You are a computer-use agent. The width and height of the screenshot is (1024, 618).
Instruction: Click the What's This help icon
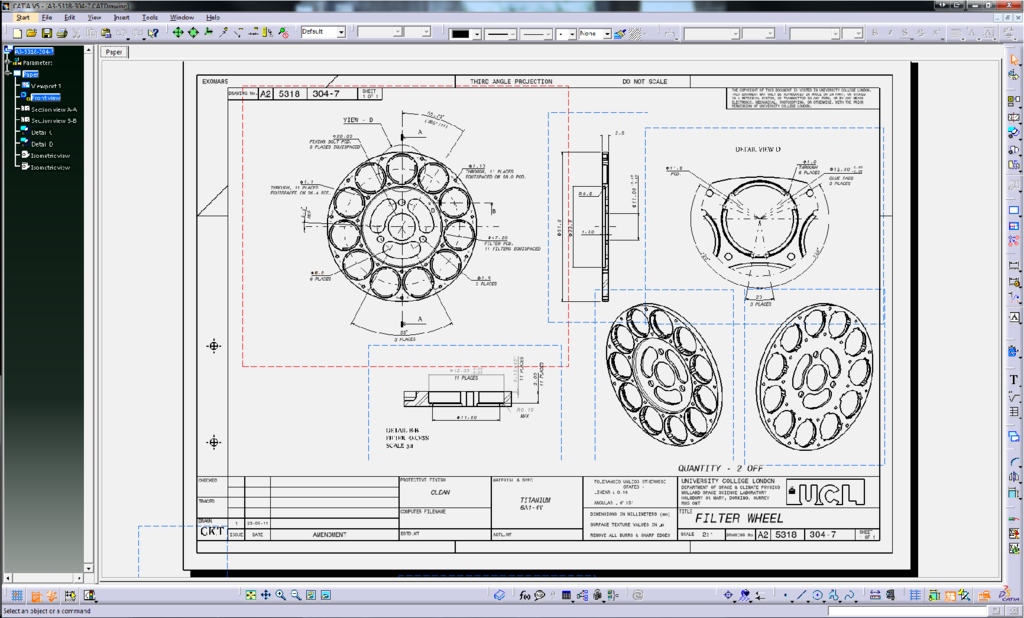153,33
